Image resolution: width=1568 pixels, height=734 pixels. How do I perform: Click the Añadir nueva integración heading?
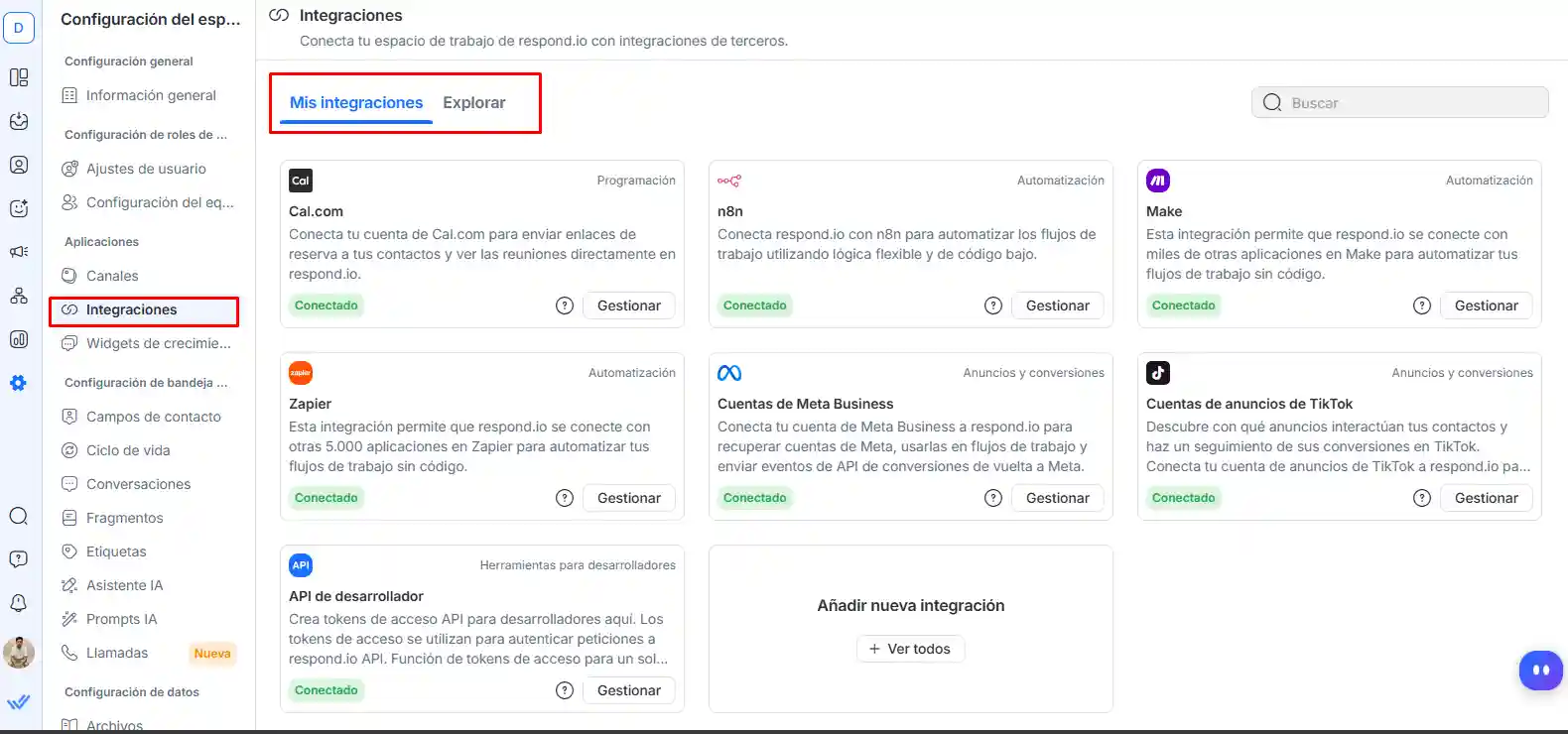[x=911, y=605]
